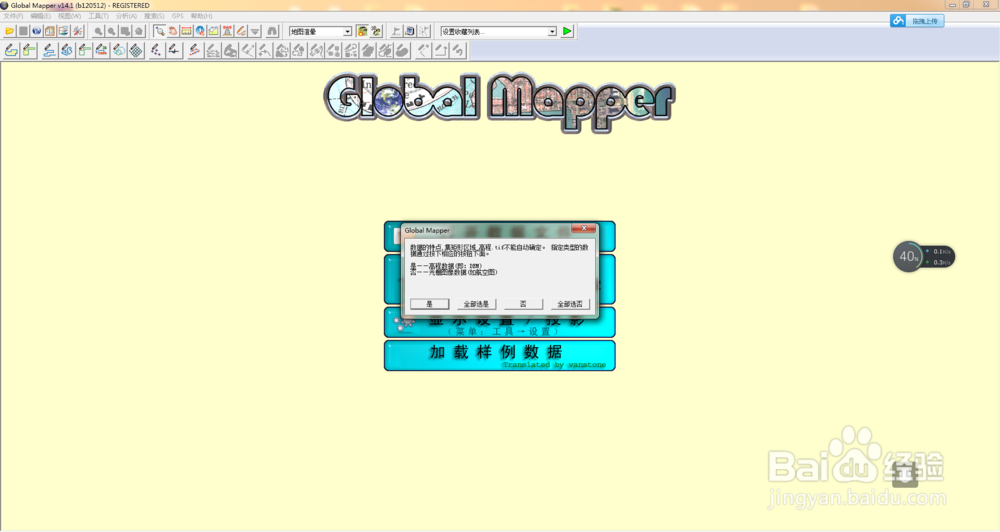Open the 设置收藏列表 favorites dropdown
Image resolution: width=1000 pixels, height=532 pixels.
[498, 31]
